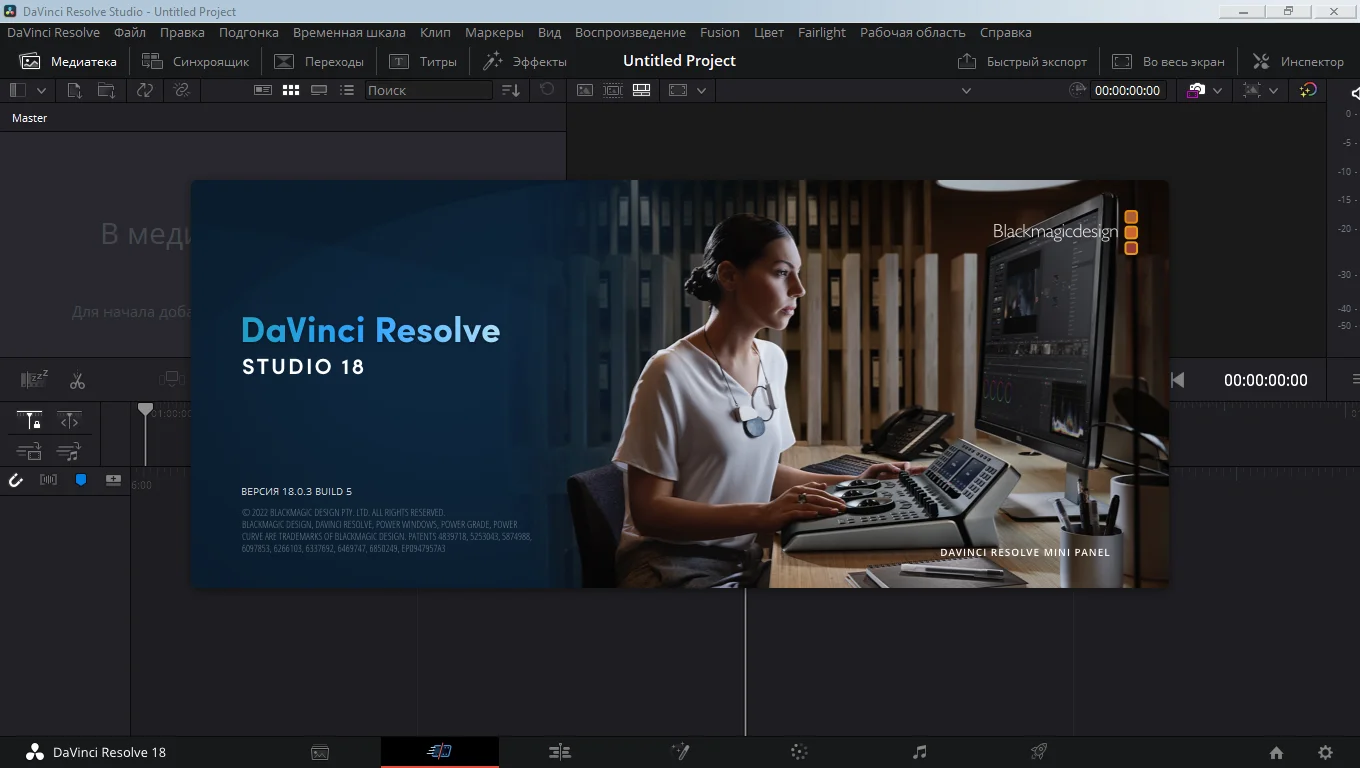Click the import media file icon

click(x=74, y=90)
